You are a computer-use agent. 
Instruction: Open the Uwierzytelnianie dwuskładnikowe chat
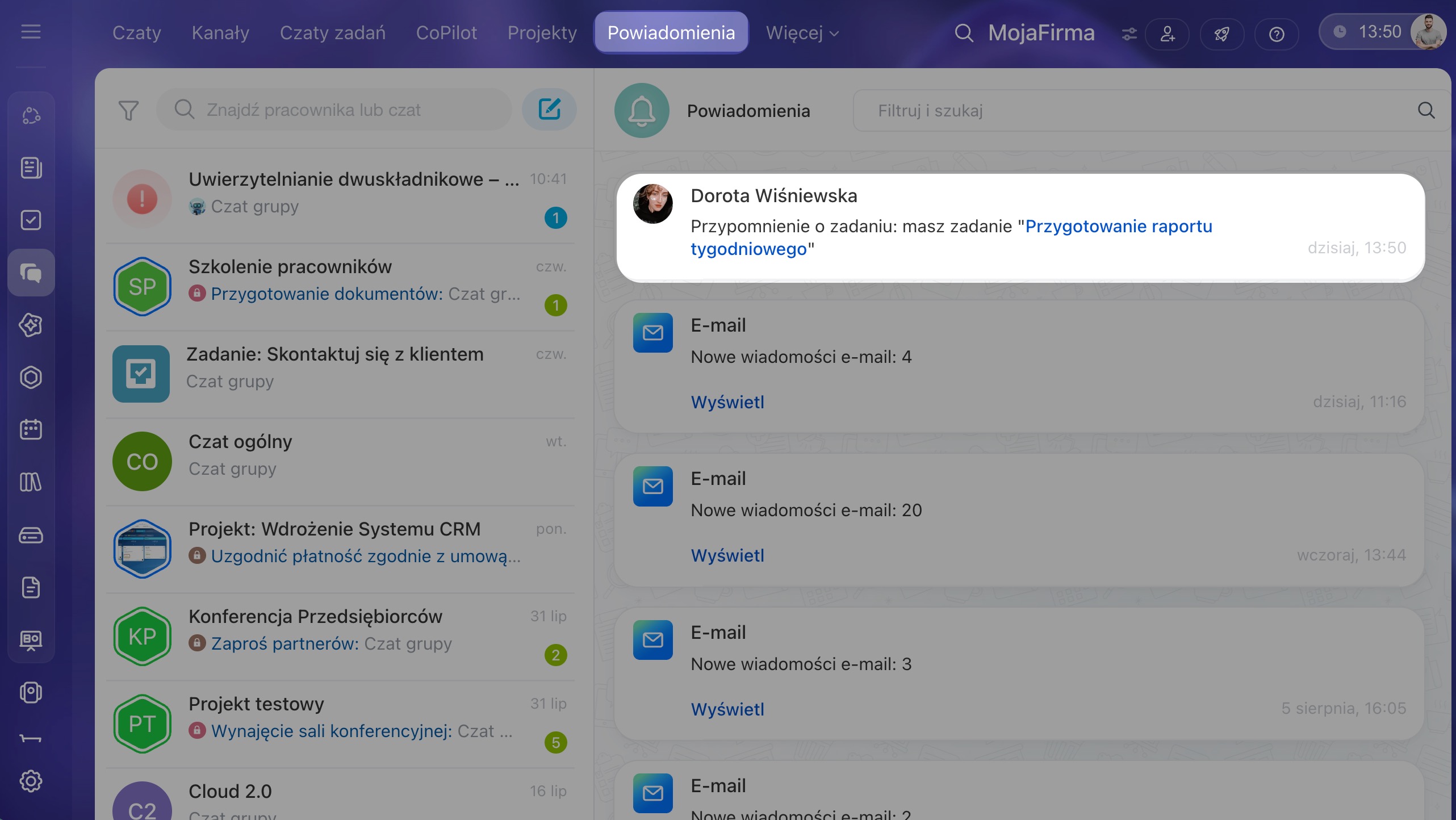point(341,198)
